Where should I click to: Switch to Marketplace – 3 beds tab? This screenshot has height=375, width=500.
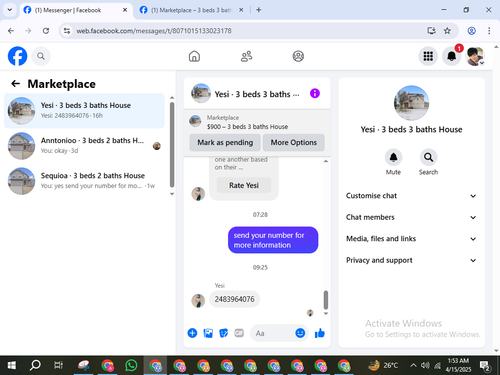192,10
